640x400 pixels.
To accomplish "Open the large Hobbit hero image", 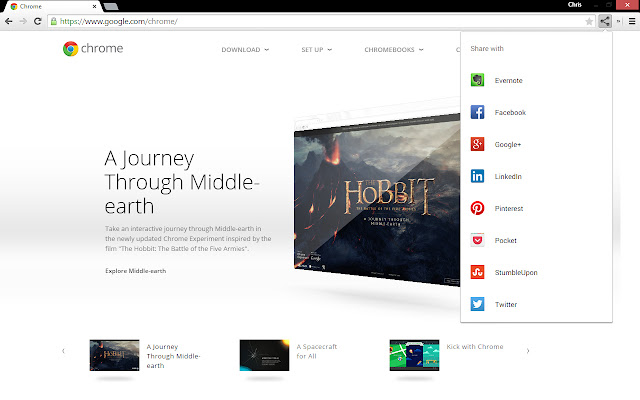I will coord(377,200).
